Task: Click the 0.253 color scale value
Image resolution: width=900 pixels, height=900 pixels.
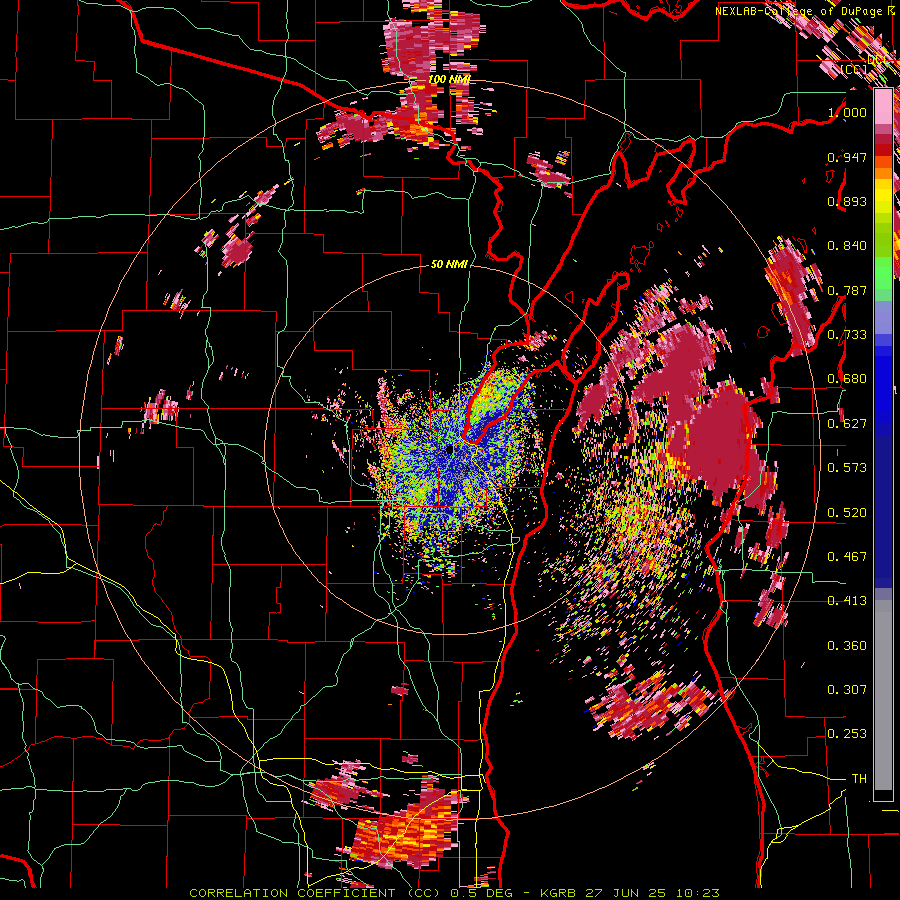Action: tap(847, 734)
